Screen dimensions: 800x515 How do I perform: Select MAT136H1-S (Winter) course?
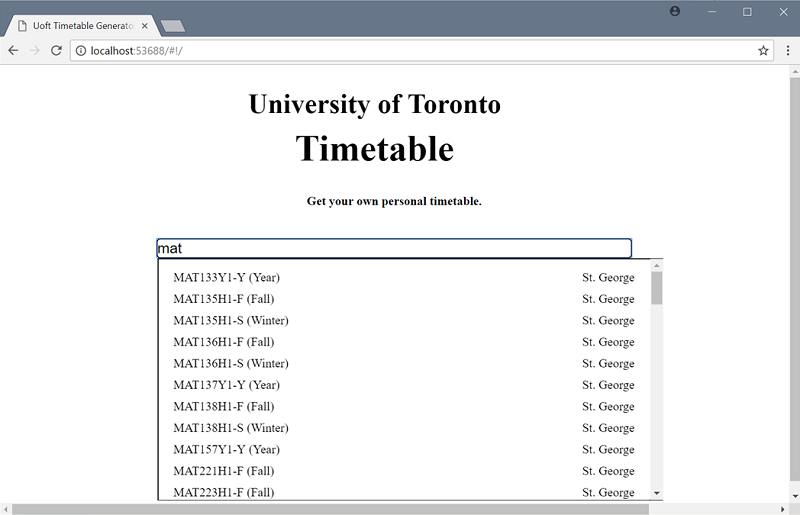(404, 363)
